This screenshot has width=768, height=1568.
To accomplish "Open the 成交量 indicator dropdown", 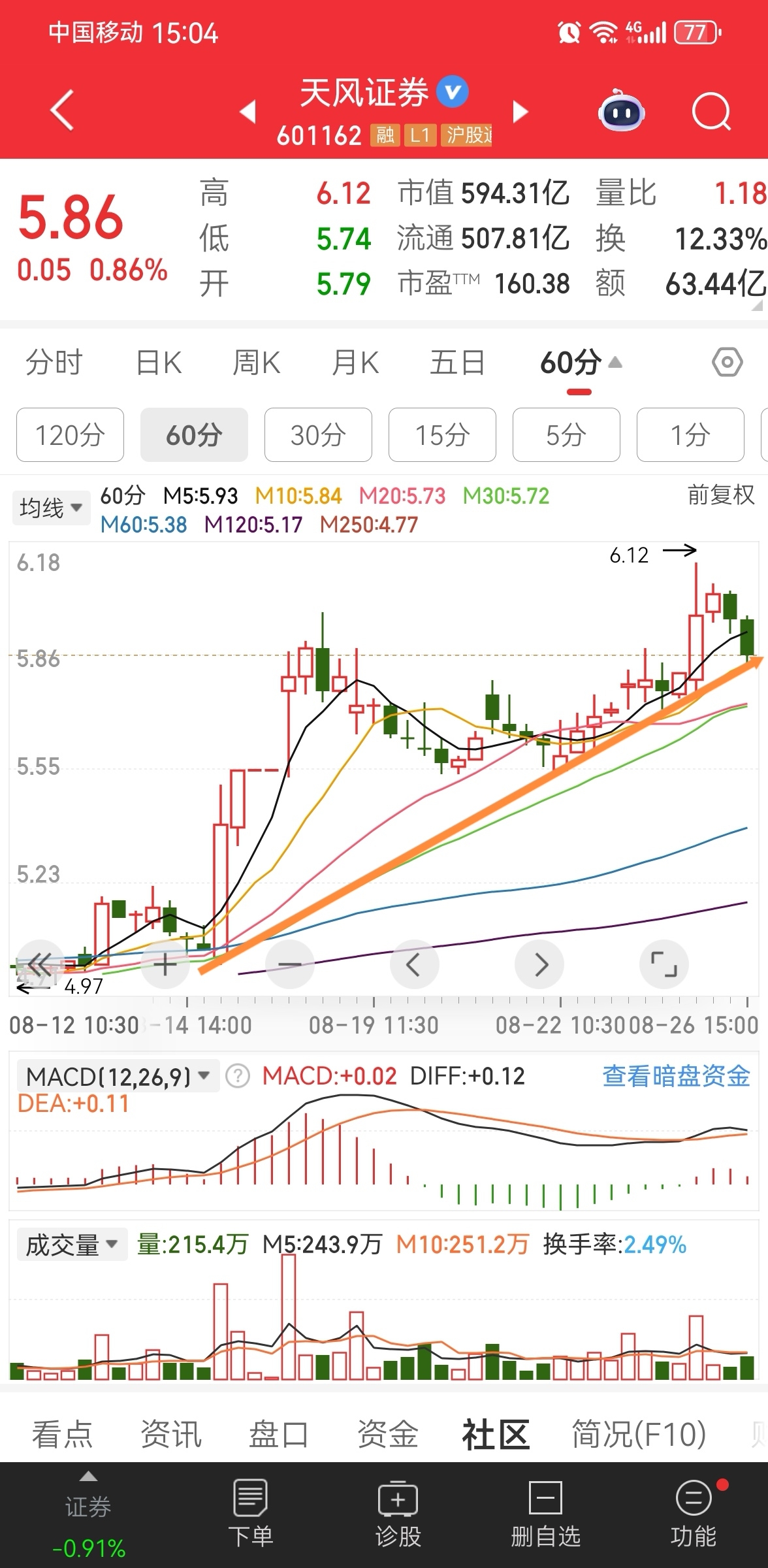I will (x=72, y=1244).
